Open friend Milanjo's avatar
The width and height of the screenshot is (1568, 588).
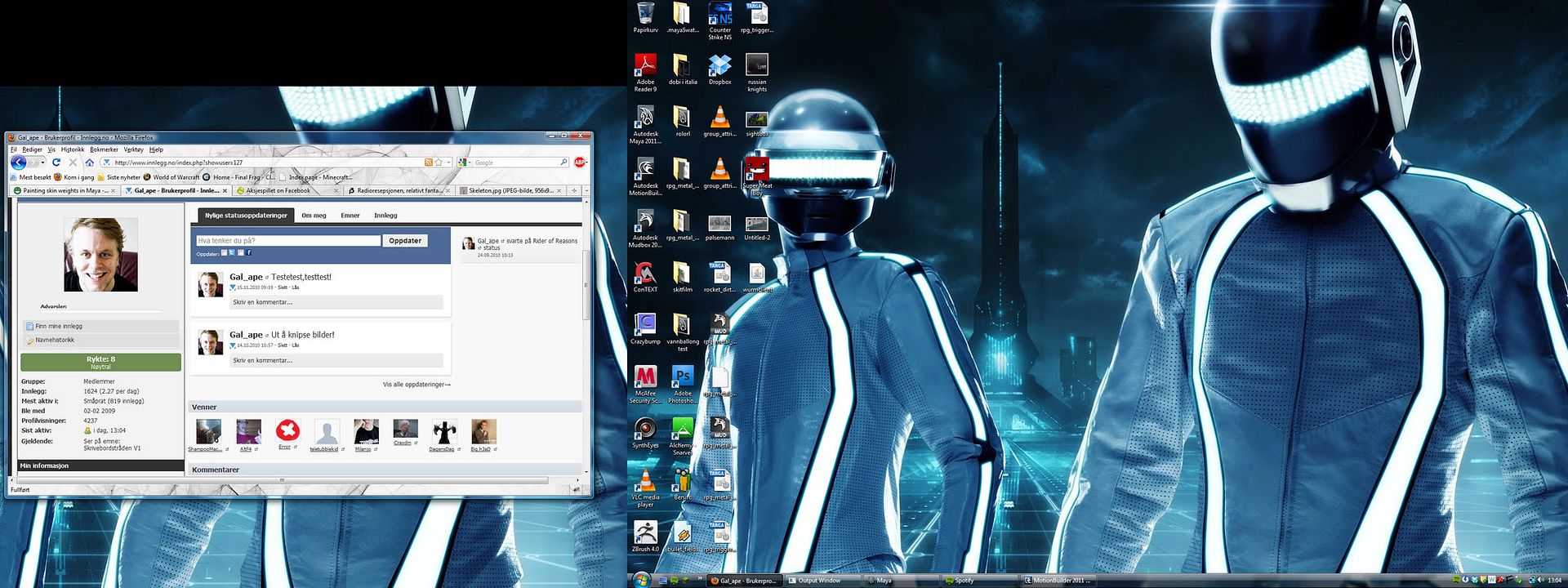[366, 430]
